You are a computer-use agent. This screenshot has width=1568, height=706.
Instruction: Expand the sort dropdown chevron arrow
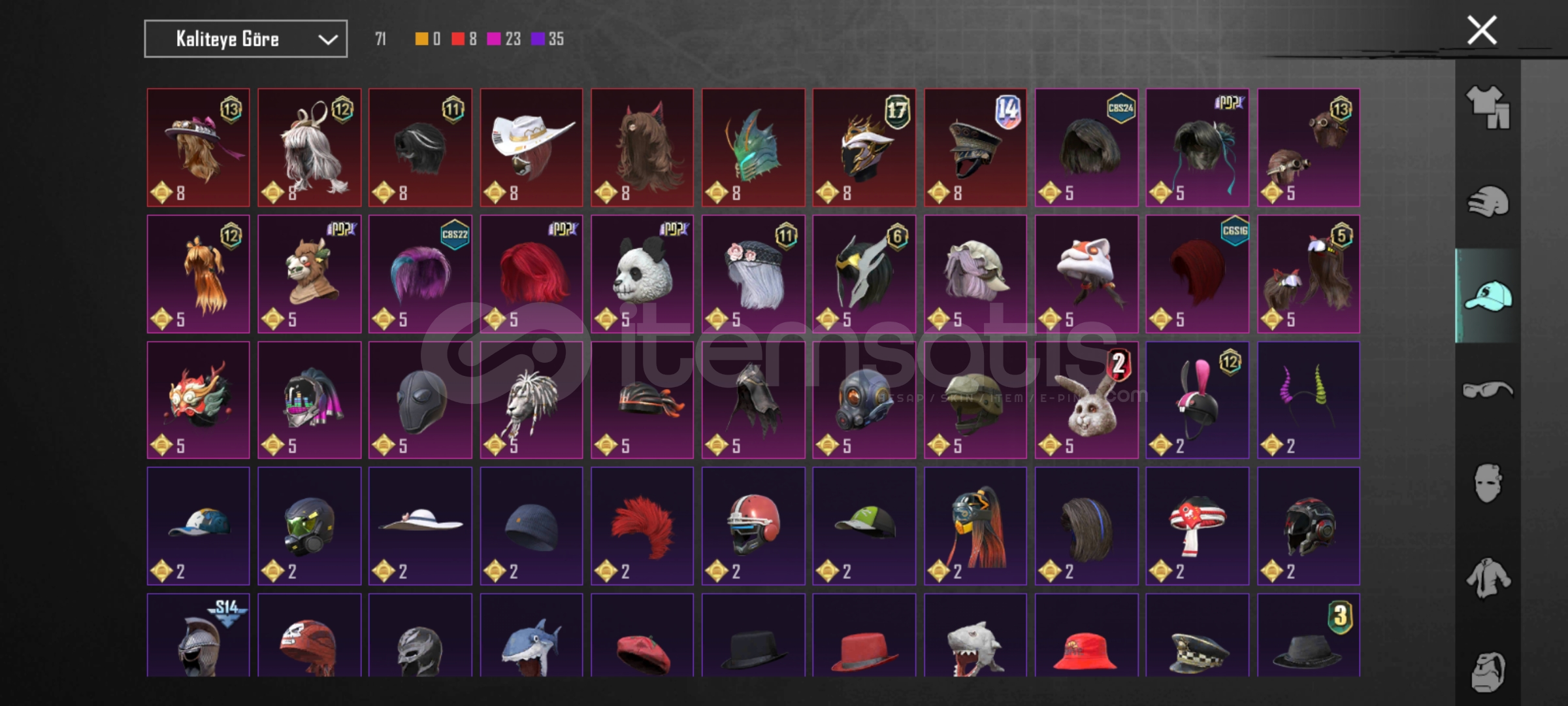[327, 40]
